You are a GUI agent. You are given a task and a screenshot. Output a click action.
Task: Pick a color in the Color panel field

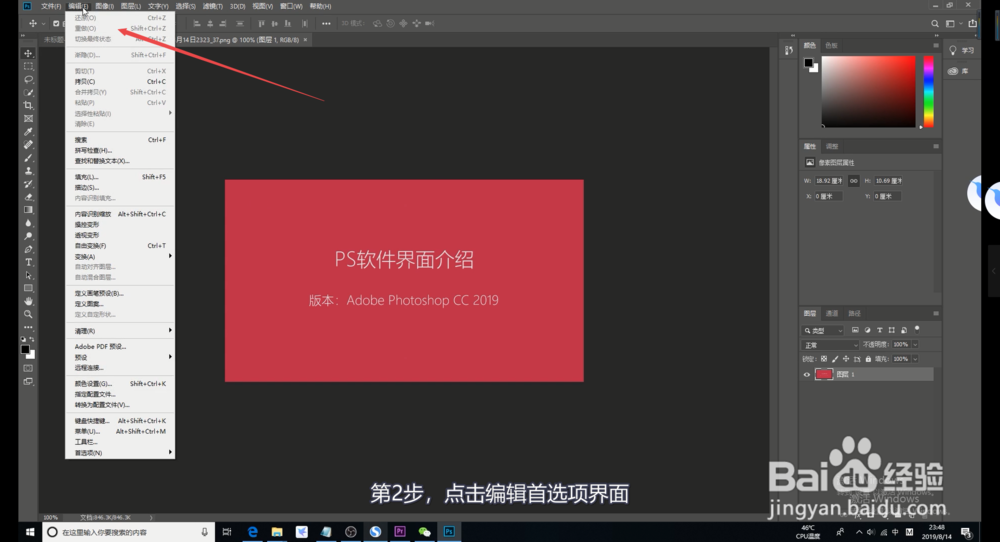pyautogui.click(x=868, y=91)
